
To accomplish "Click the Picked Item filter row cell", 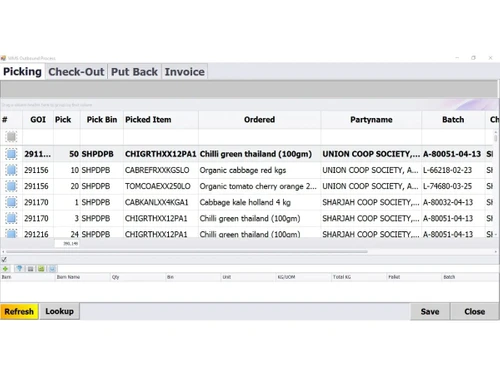I will (161, 137).
